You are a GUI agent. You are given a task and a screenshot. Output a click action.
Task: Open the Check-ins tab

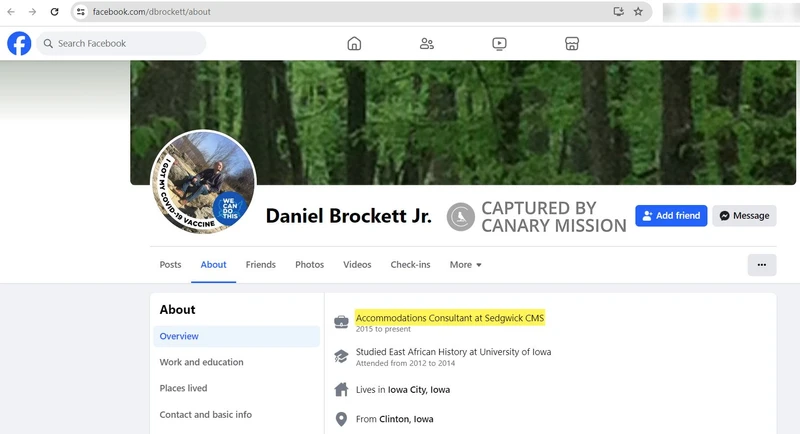[411, 265]
